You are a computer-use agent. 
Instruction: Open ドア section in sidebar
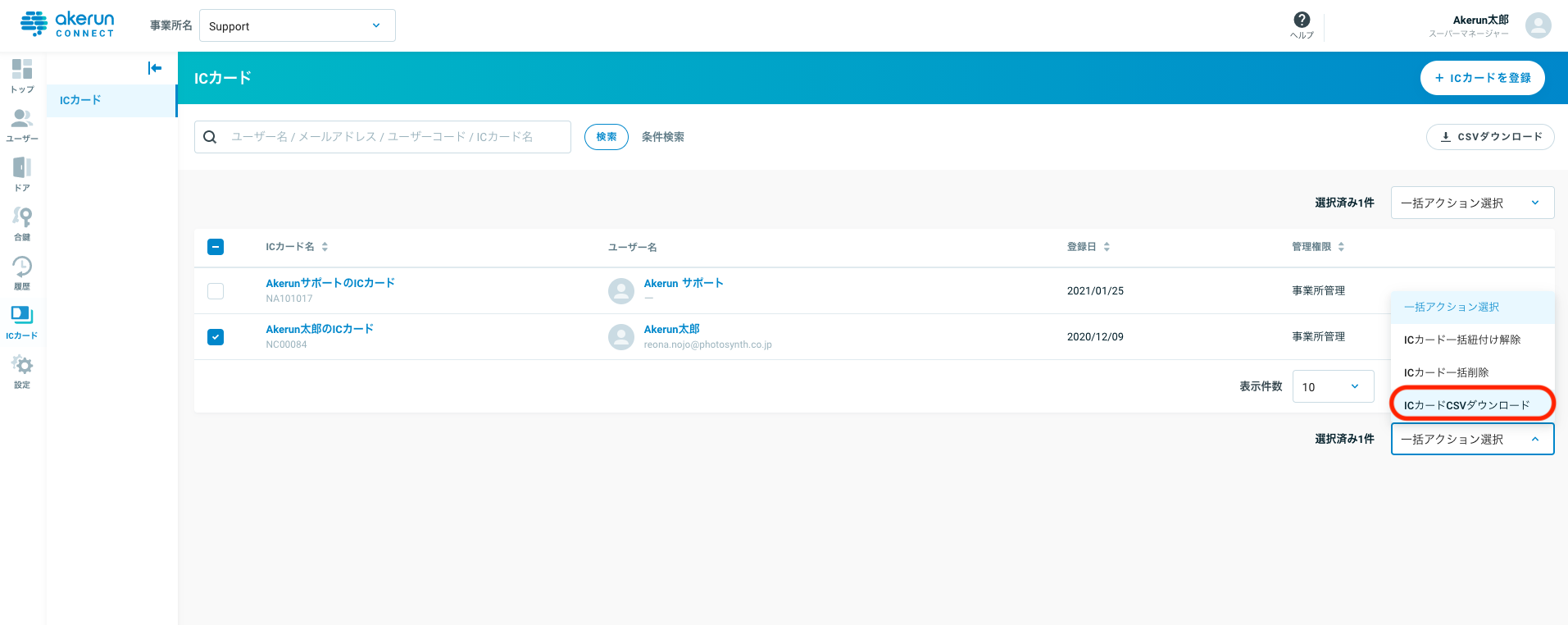tap(22, 175)
